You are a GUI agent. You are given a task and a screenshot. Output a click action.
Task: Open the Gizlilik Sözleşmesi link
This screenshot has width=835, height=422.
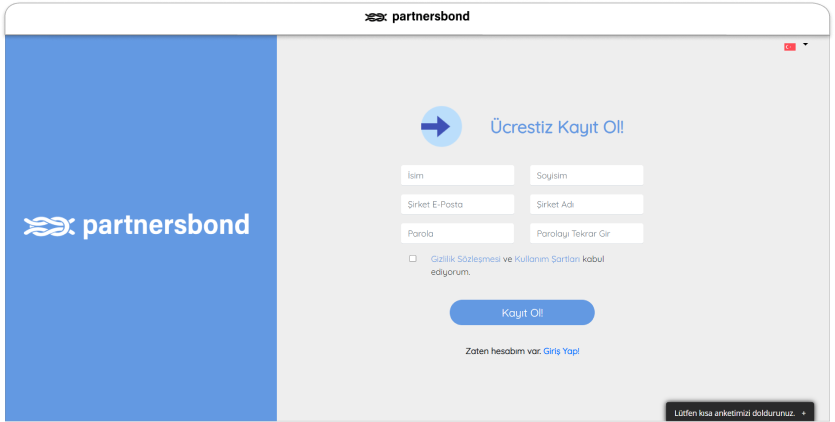point(465,259)
